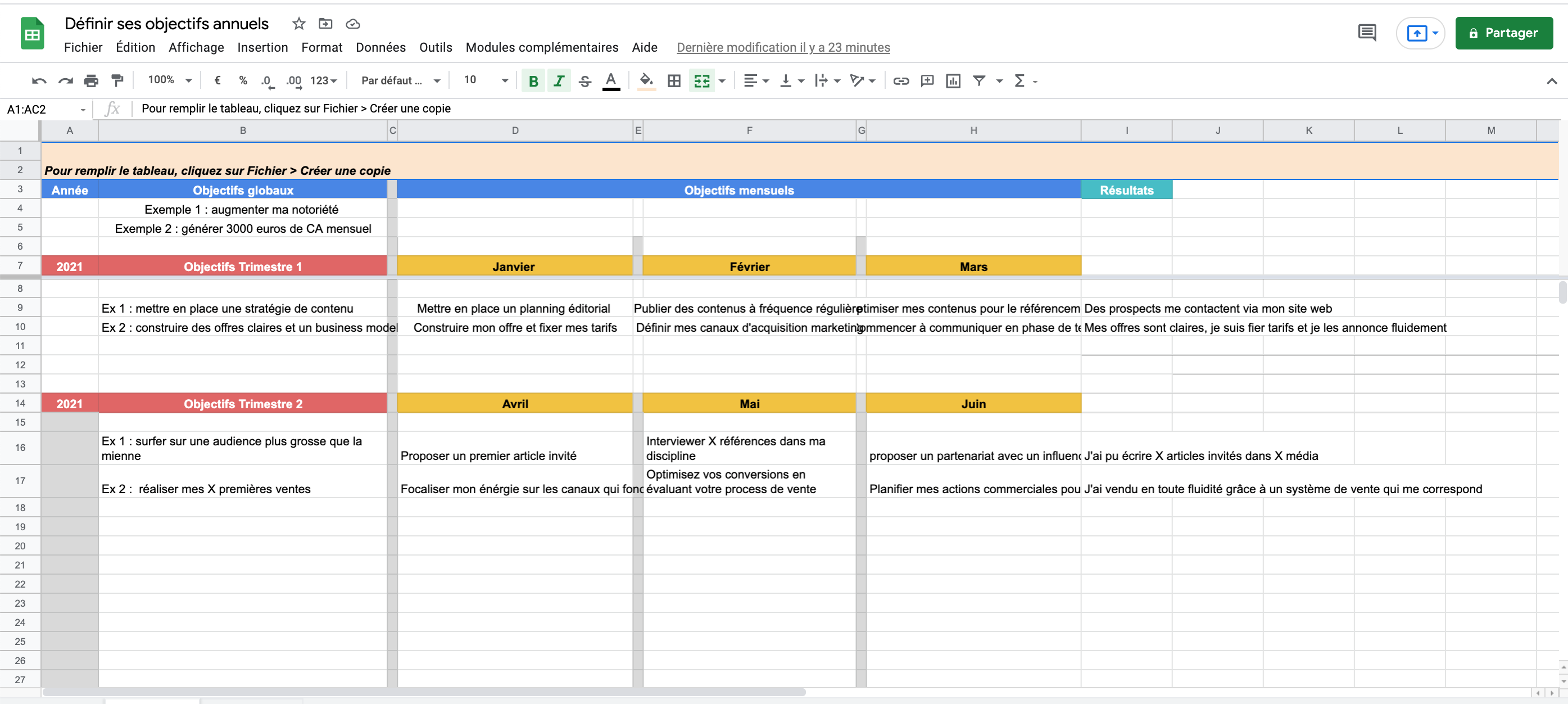
Task: Open the Modules complémentaires menu
Action: pos(542,47)
